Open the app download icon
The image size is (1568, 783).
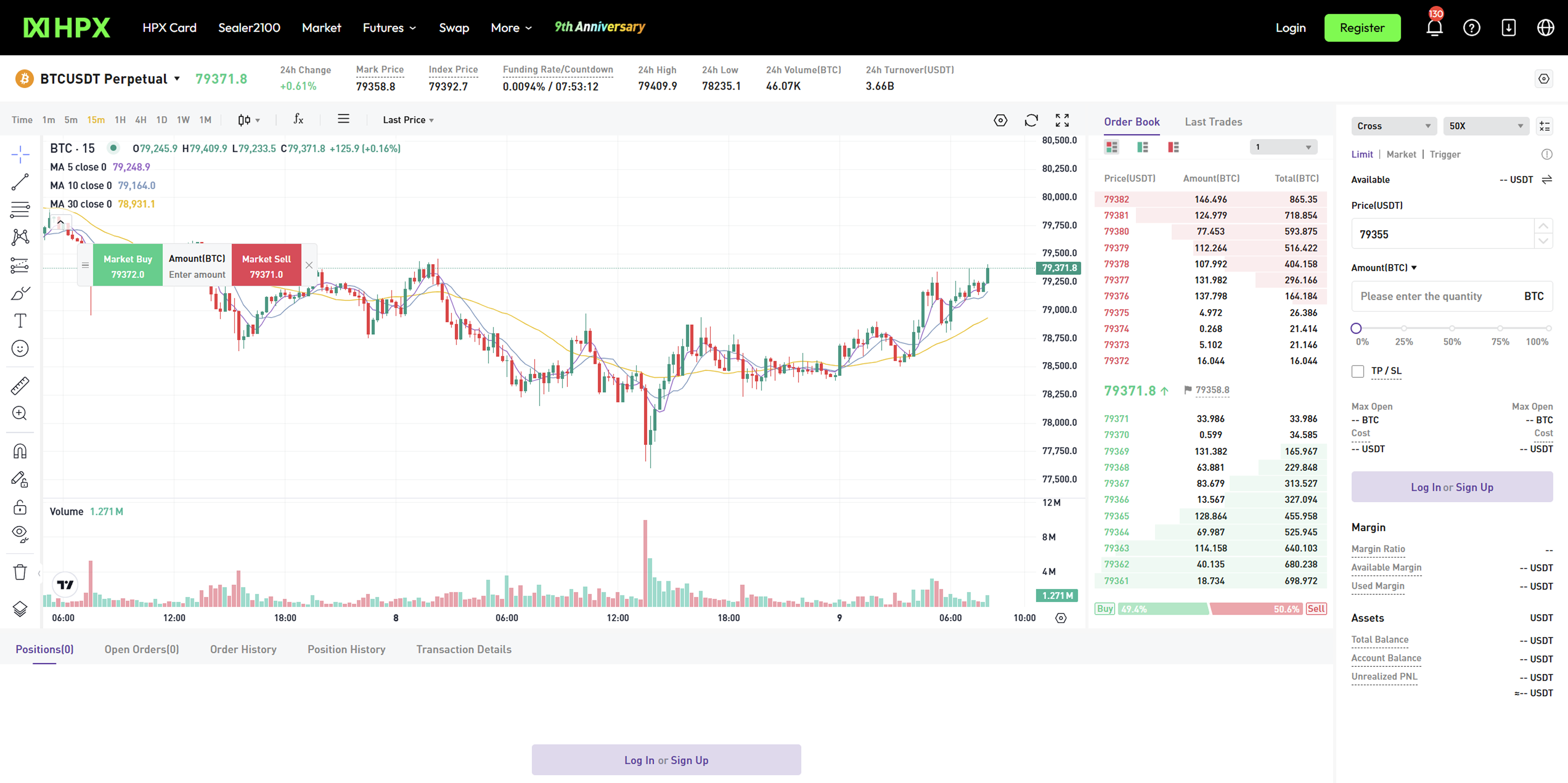[x=1509, y=27]
